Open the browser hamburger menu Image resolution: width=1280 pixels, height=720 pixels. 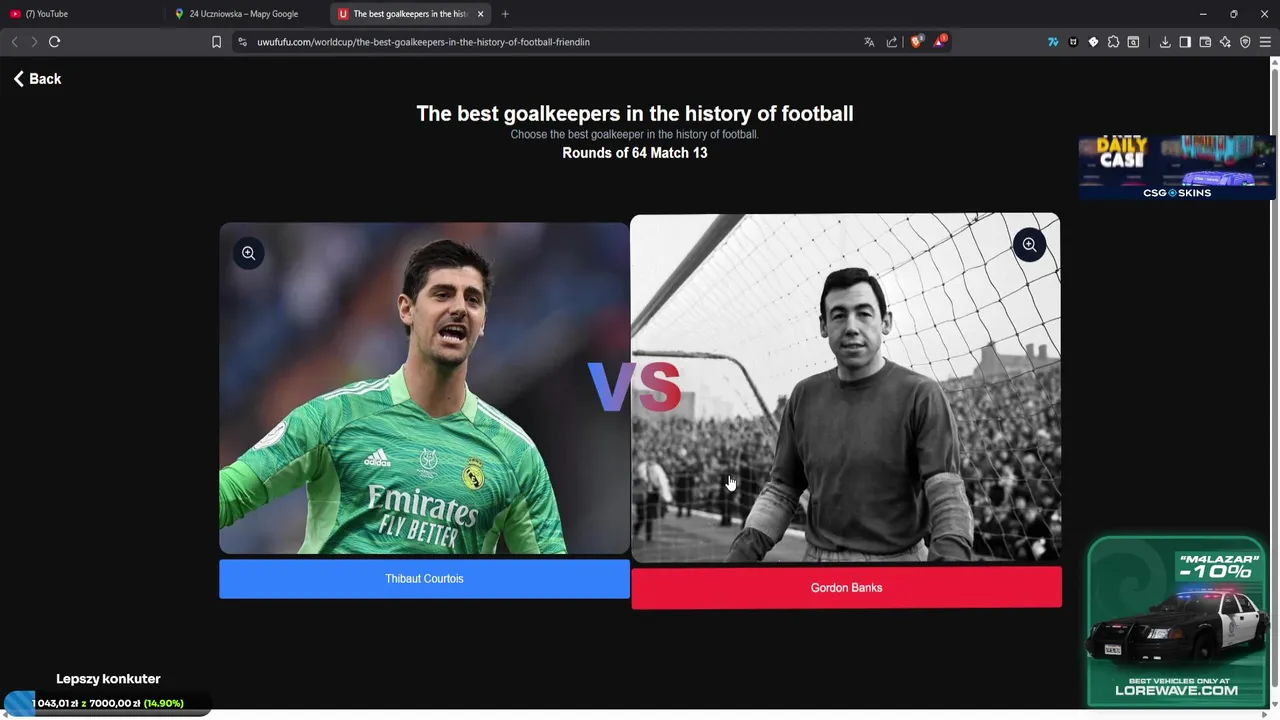(x=1265, y=42)
